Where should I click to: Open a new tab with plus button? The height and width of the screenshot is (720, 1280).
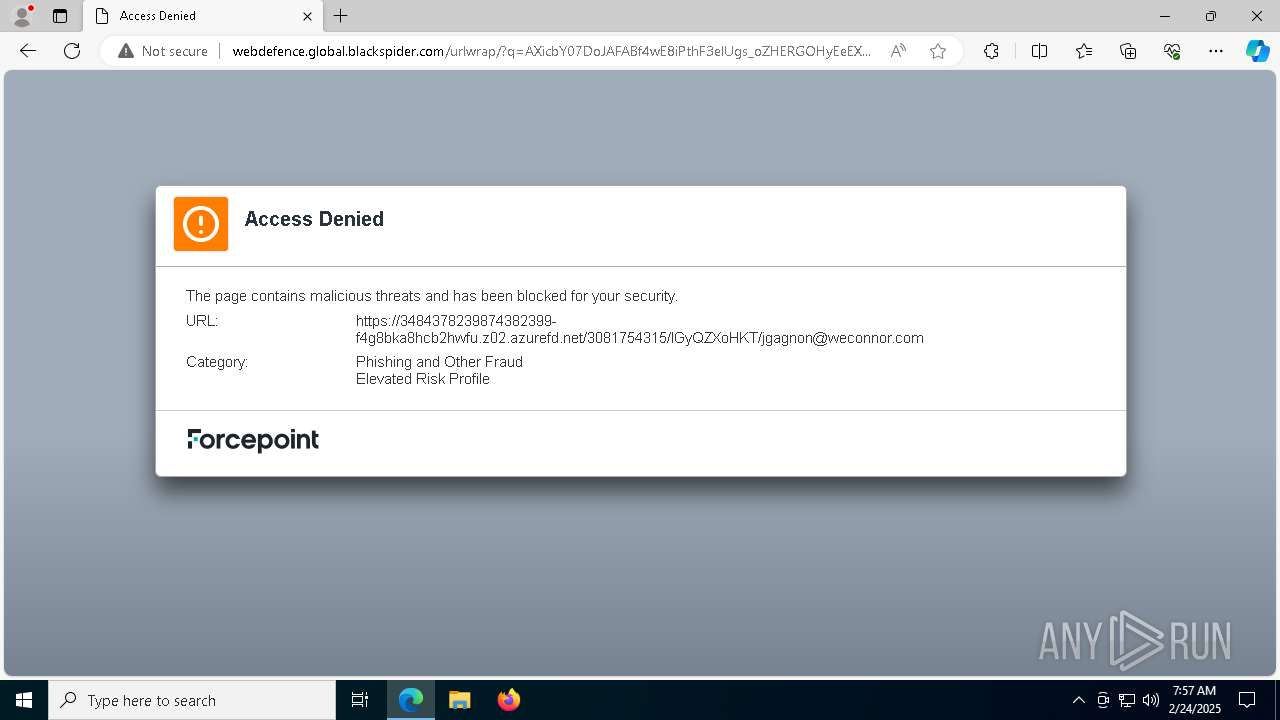(341, 16)
